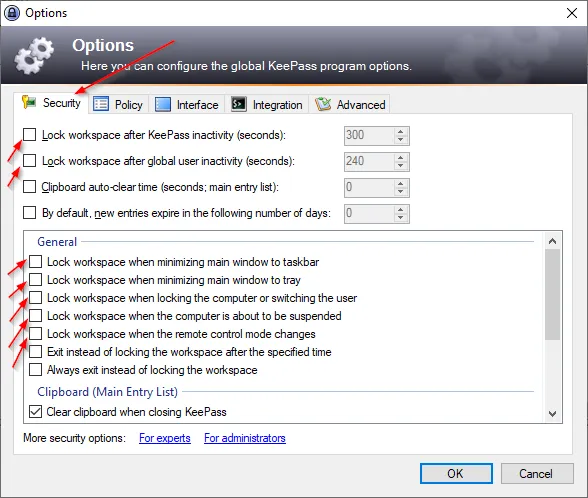
Task: Enable lock when minimizing to tray
Action: click(36, 279)
